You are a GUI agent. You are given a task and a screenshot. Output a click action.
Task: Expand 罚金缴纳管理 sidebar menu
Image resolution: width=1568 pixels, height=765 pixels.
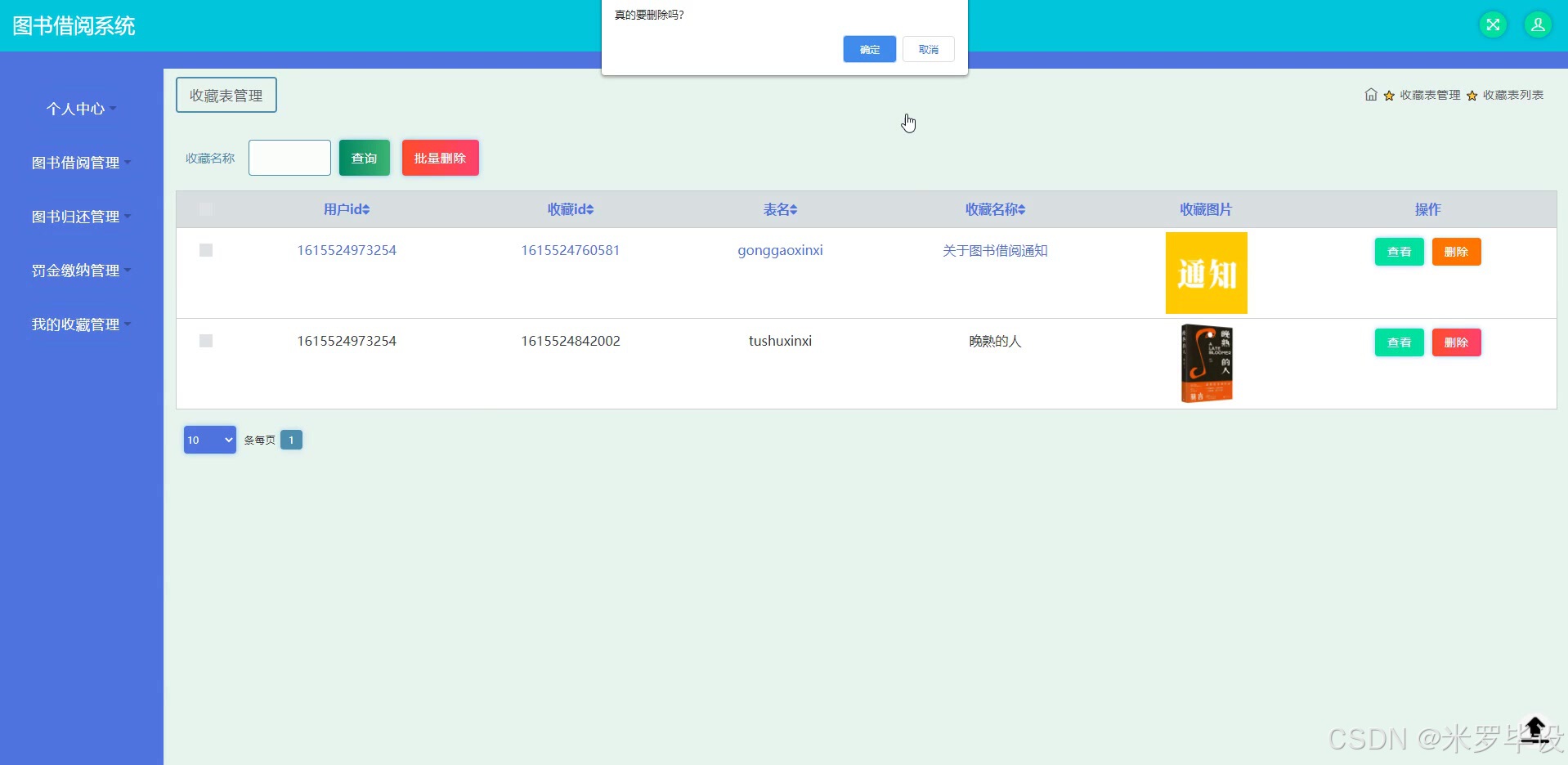(x=82, y=271)
